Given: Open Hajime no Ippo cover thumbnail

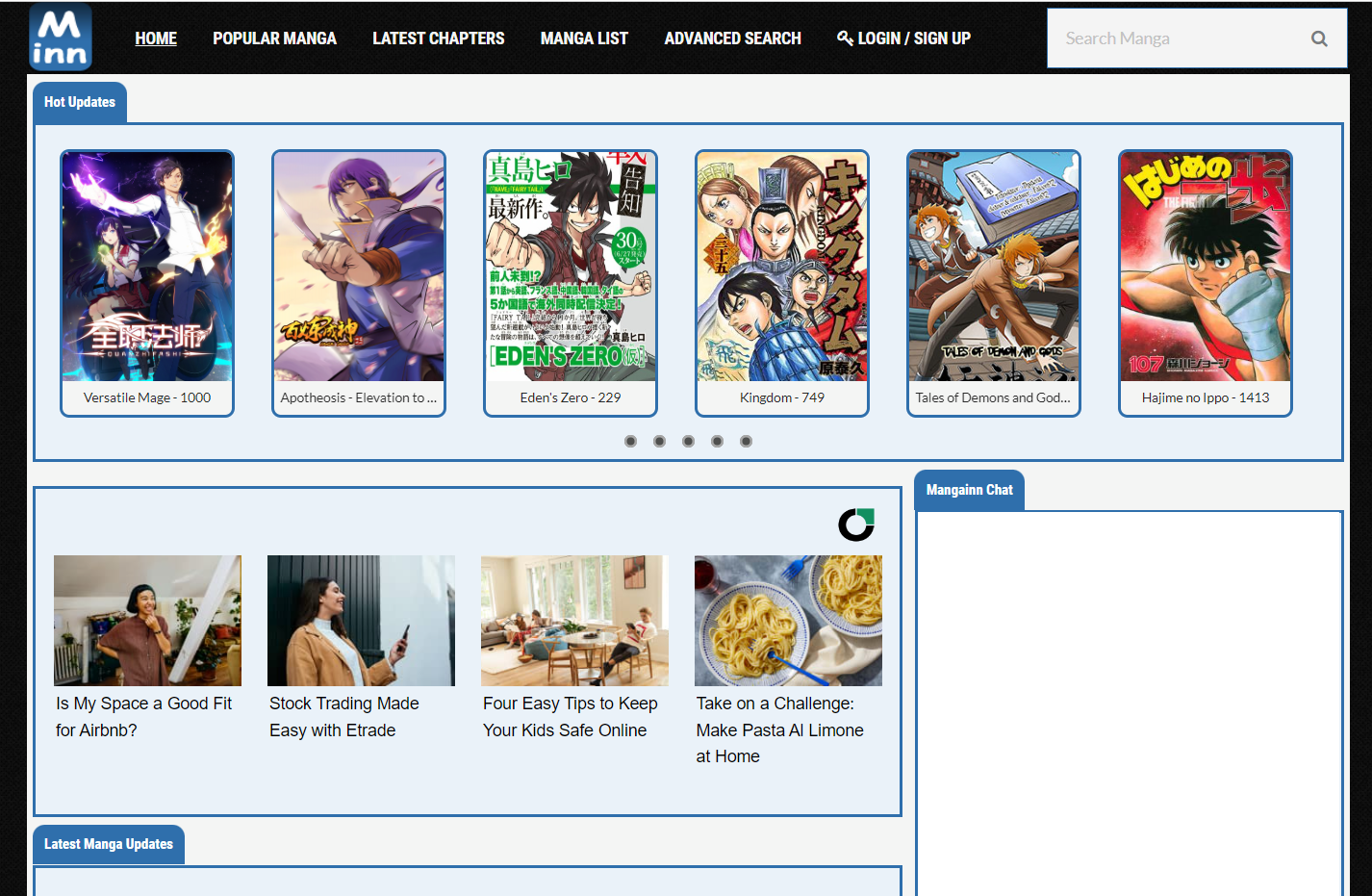Looking at the screenshot, I should click(x=1206, y=267).
